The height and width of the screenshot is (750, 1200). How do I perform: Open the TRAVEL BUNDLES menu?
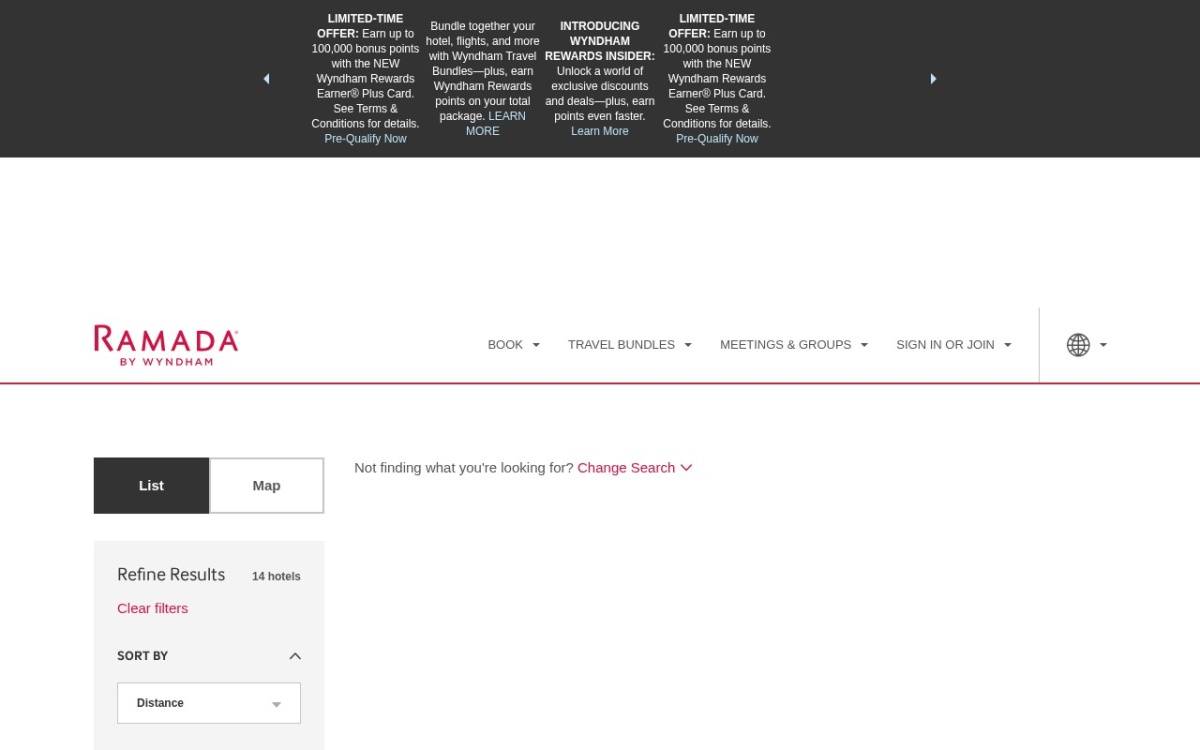pyautogui.click(x=630, y=345)
